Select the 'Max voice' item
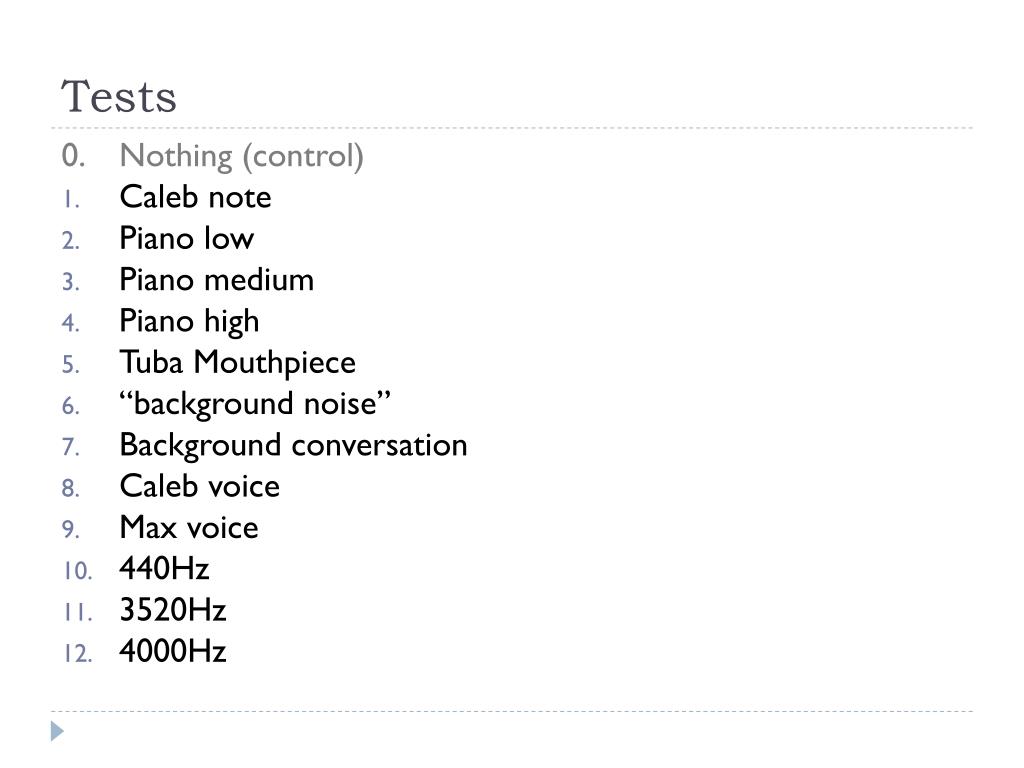This screenshot has width=1024, height=768. (189, 527)
